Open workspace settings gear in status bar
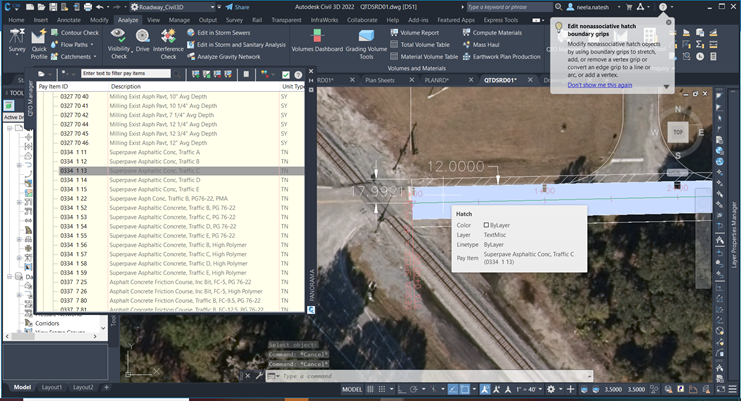The width and height of the screenshot is (741, 401). [551, 389]
